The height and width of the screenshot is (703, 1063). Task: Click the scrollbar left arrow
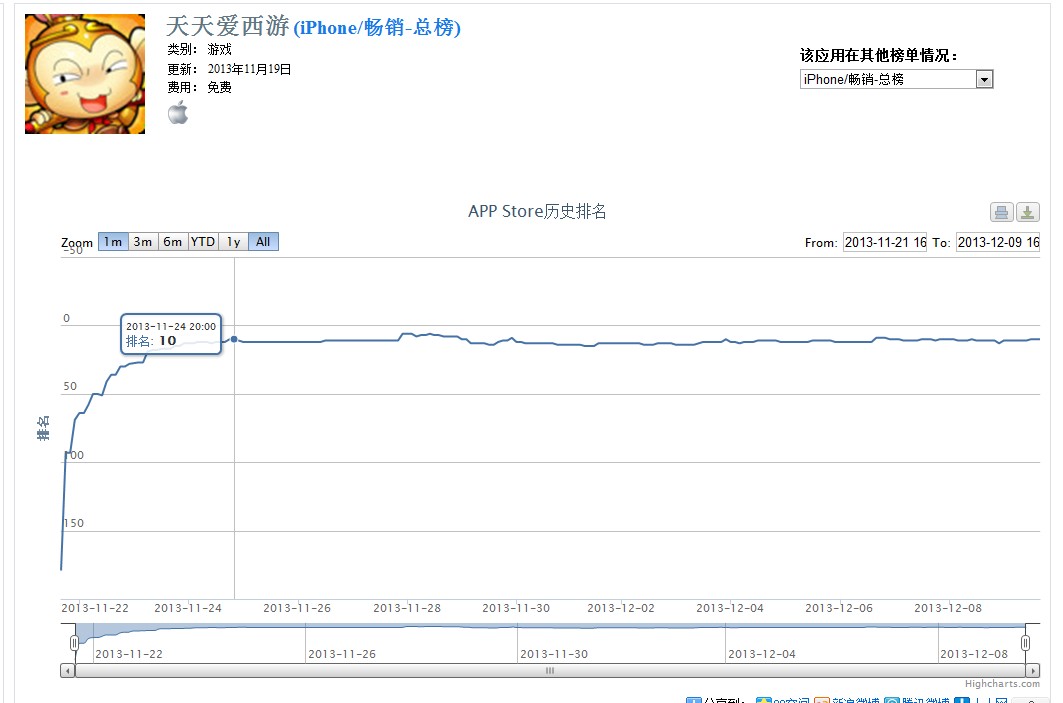68,671
